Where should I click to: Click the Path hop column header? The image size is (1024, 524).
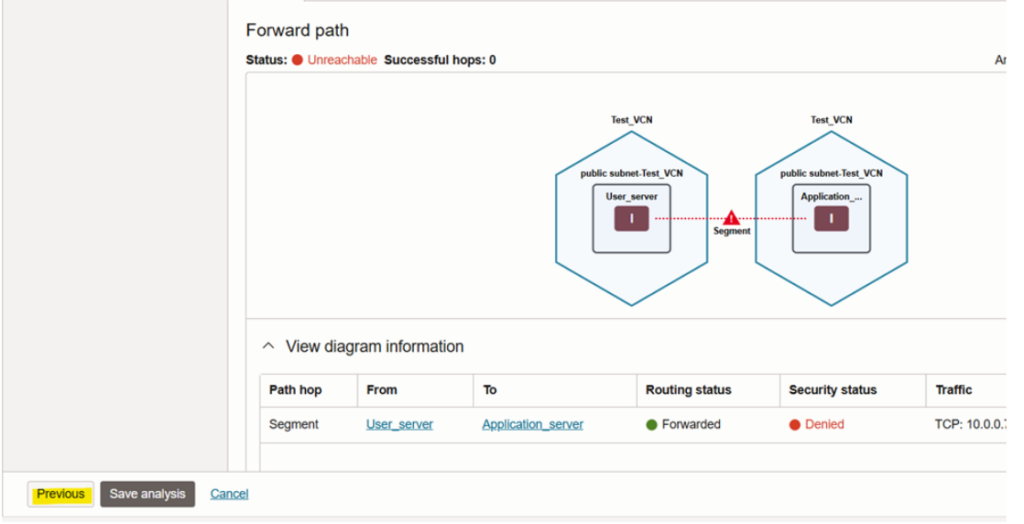295,390
